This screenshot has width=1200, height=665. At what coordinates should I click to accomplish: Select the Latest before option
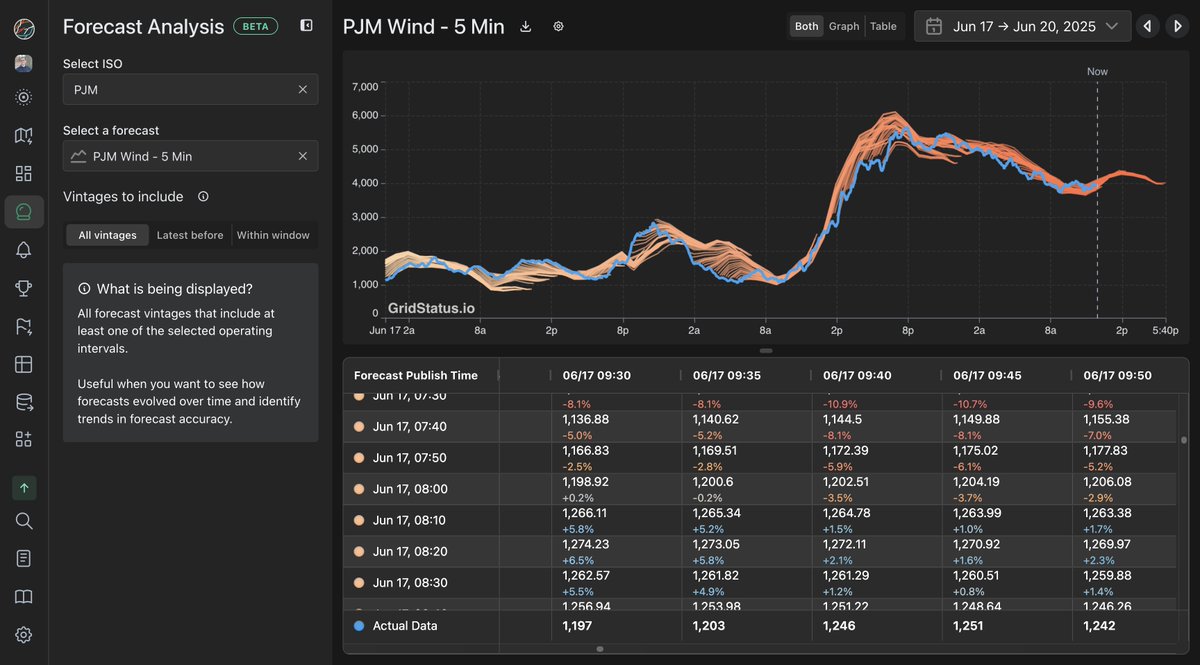click(190, 235)
